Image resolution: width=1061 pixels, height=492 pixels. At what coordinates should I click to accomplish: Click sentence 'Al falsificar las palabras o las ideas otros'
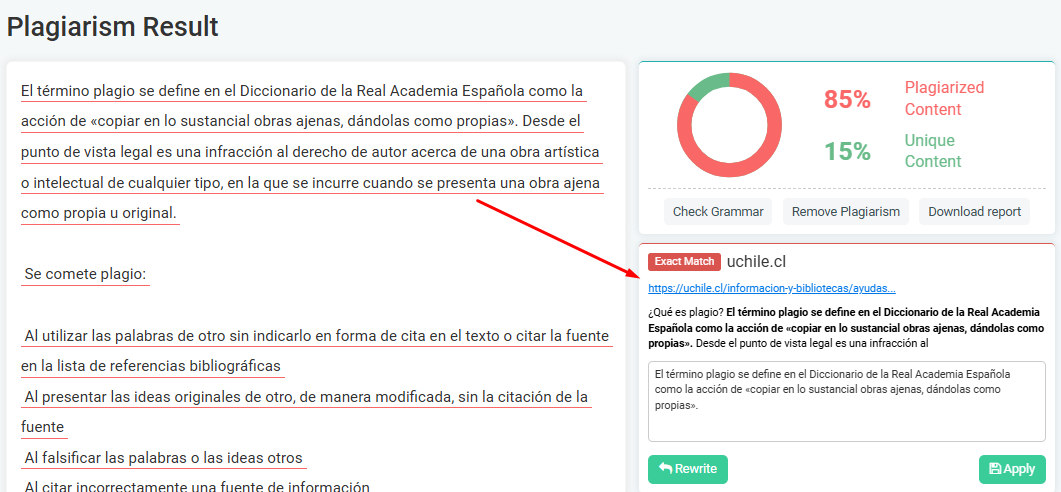163,457
